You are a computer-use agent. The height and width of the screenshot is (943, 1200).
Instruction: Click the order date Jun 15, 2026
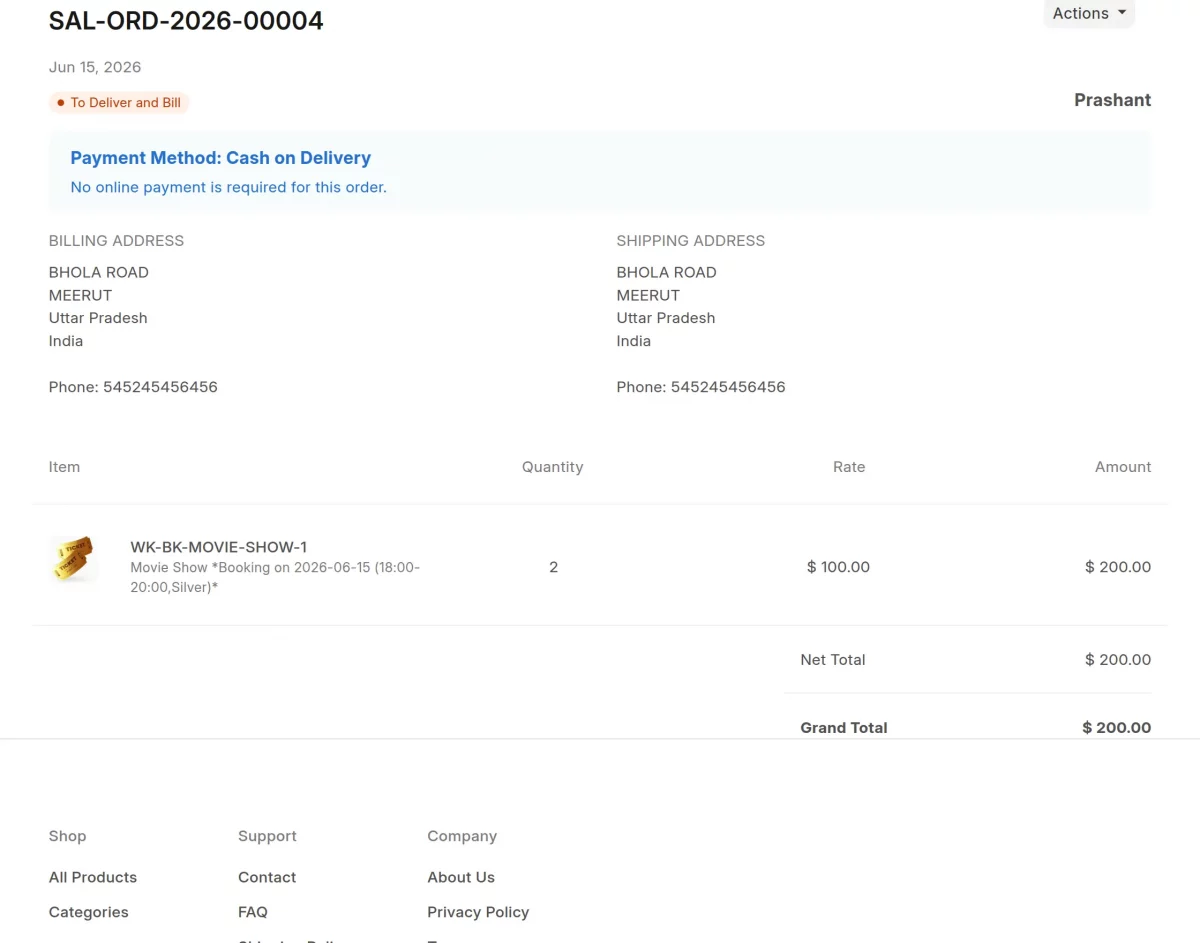[95, 67]
